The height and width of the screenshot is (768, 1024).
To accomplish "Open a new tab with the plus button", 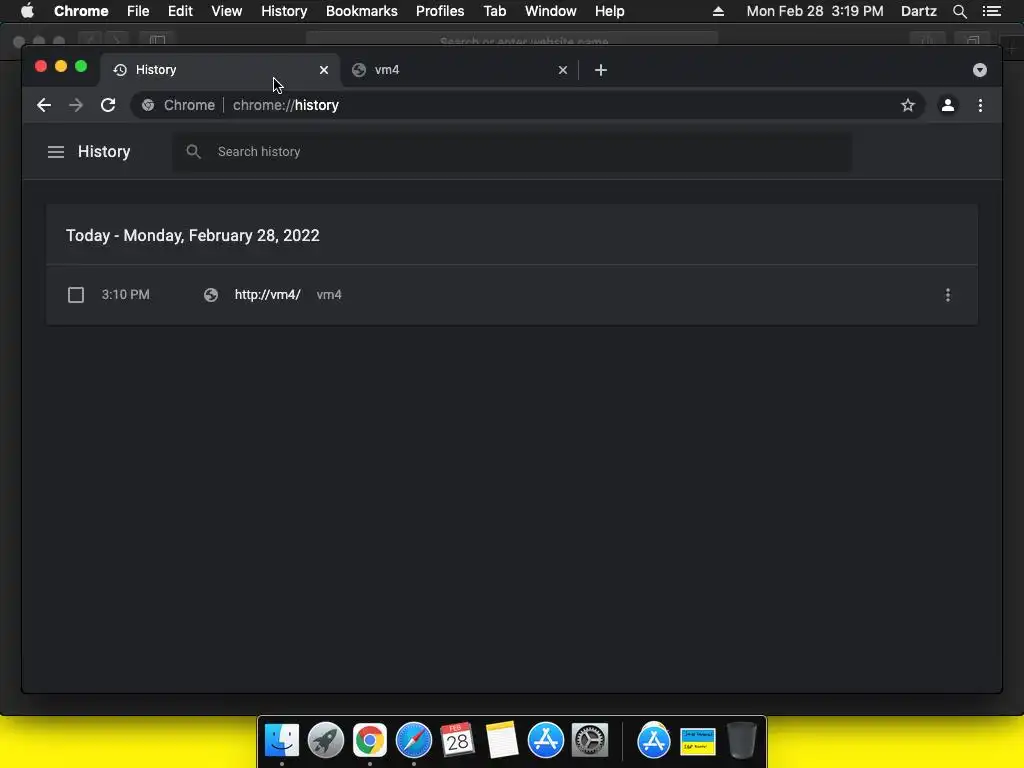I will (x=601, y=70).
